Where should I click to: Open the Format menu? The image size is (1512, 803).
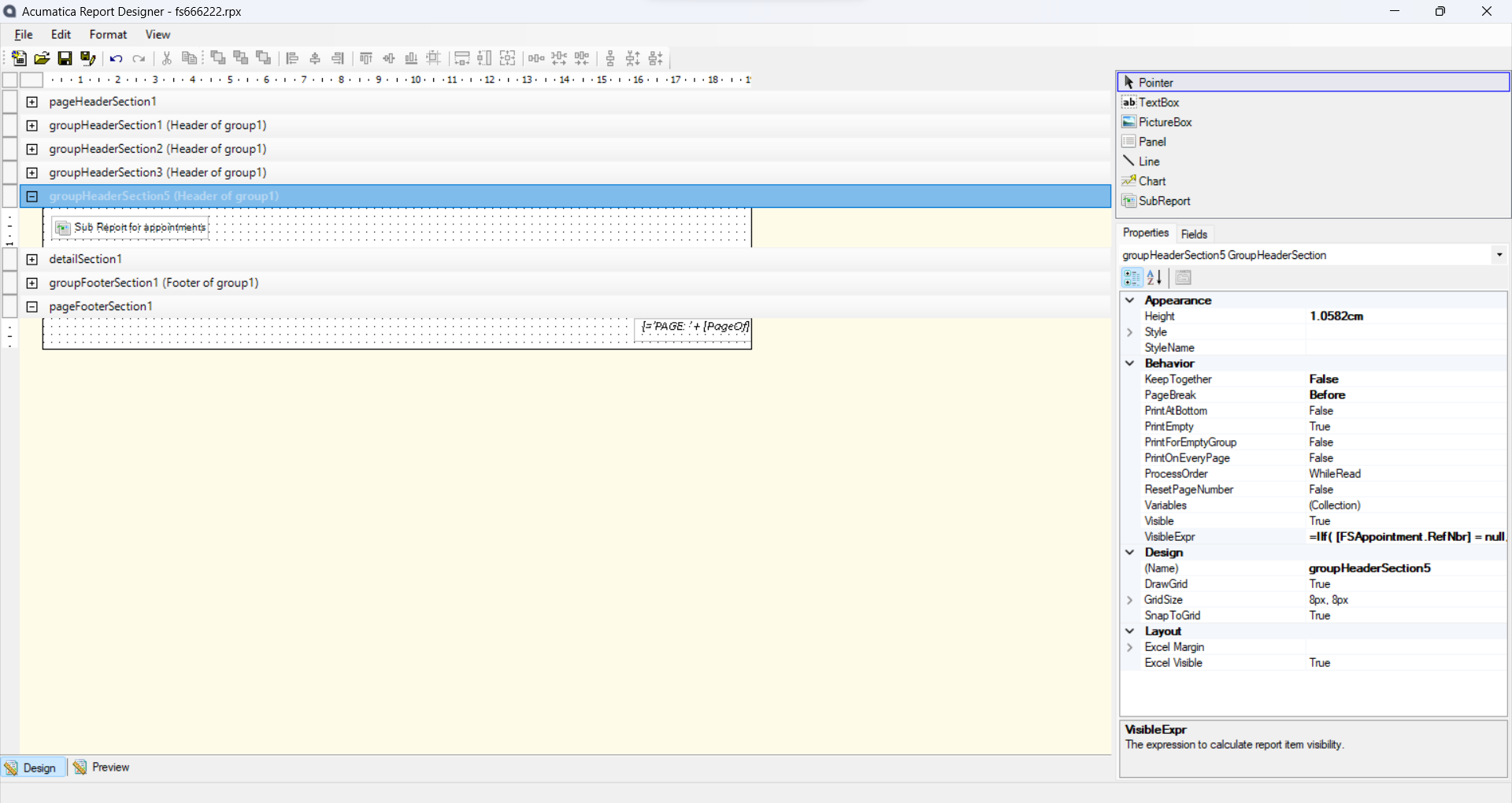point(108,35)
